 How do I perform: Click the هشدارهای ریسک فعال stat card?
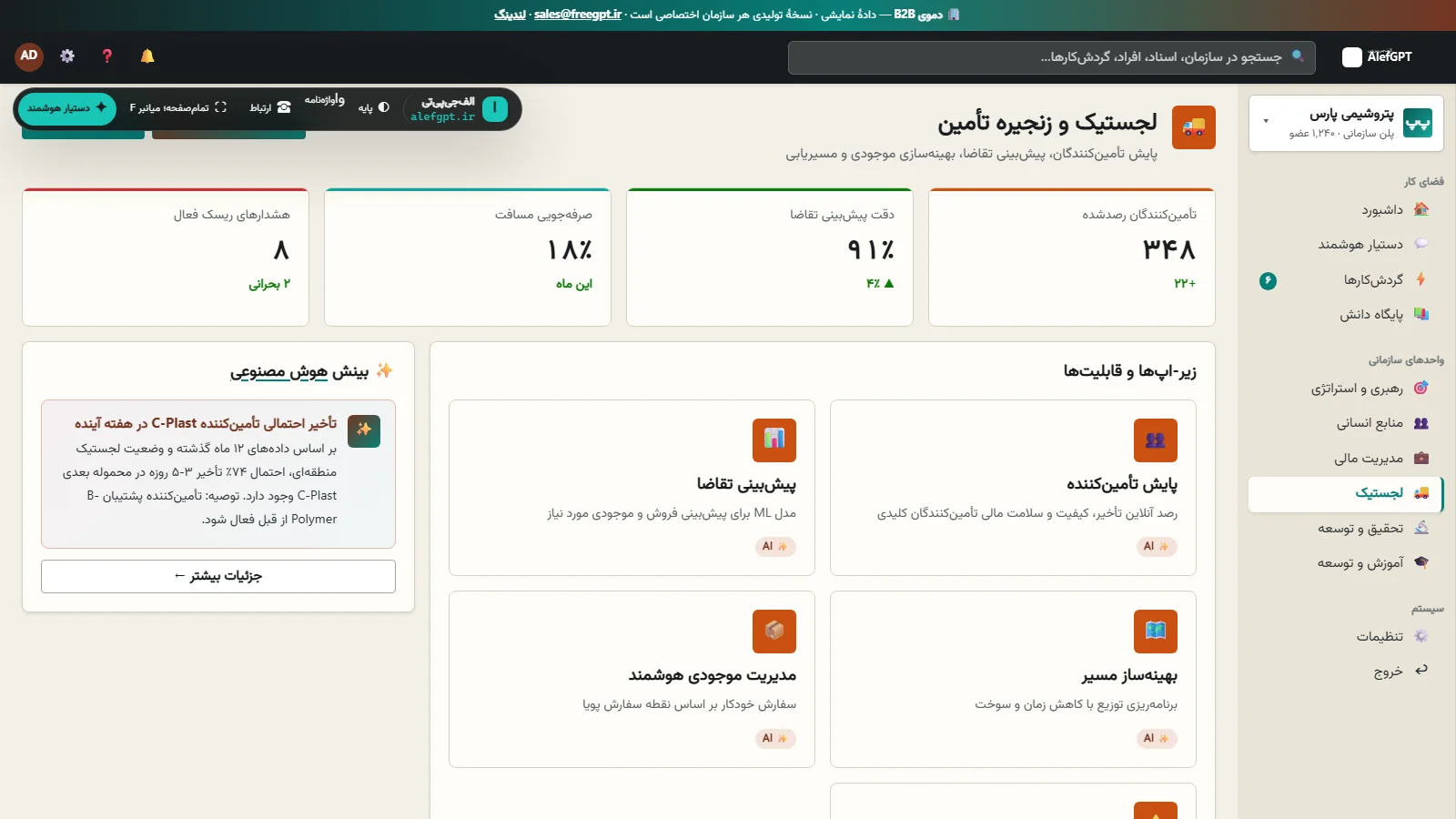tap(166, 258)
